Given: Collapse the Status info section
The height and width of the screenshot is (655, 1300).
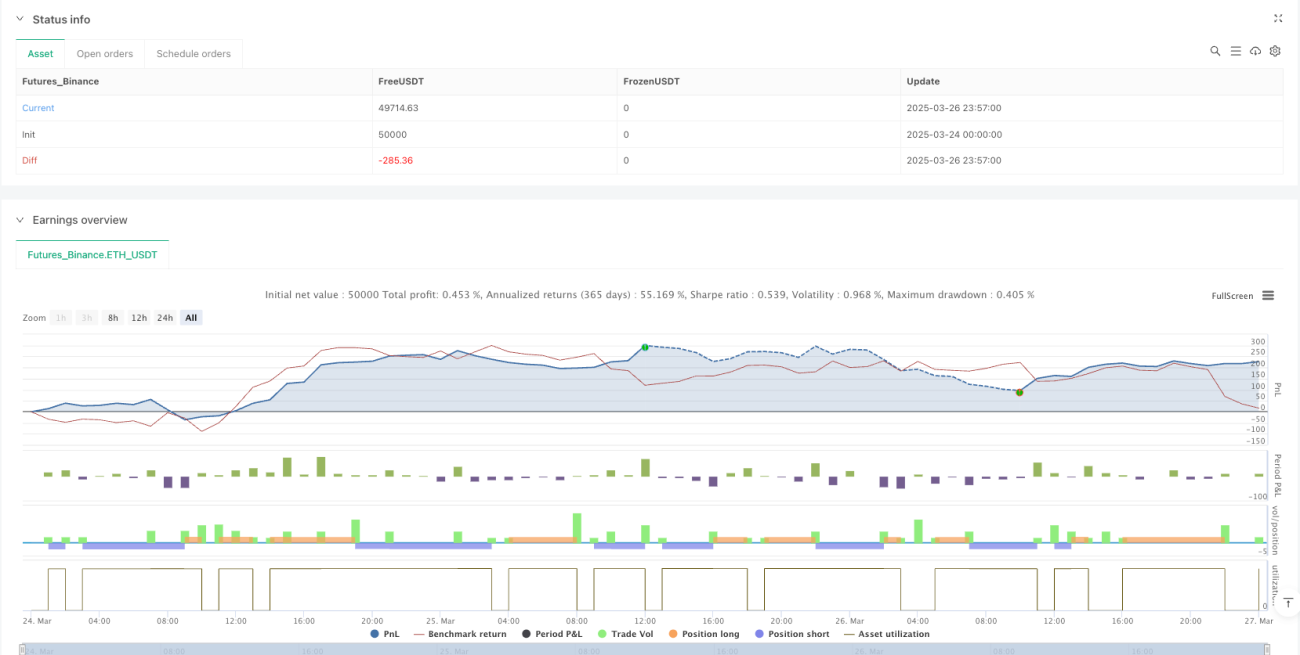Looking at the screenshot, I should coord(20,20).
